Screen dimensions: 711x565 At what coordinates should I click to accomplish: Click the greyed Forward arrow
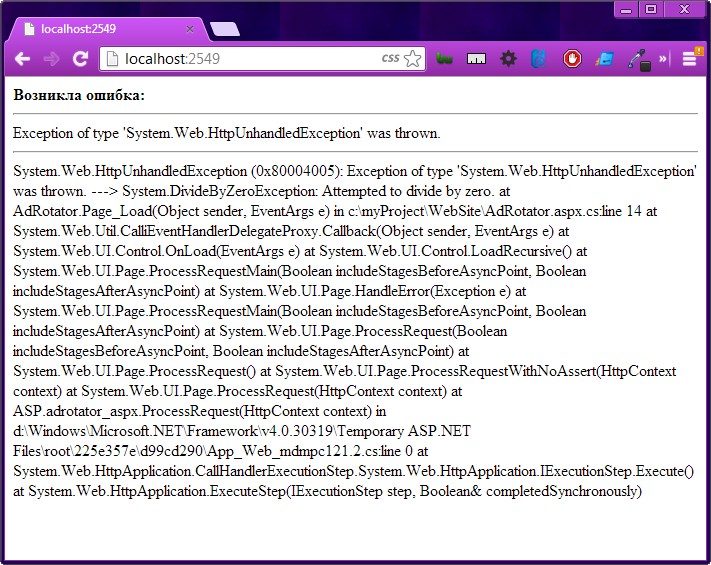click(x=51, y=59)
